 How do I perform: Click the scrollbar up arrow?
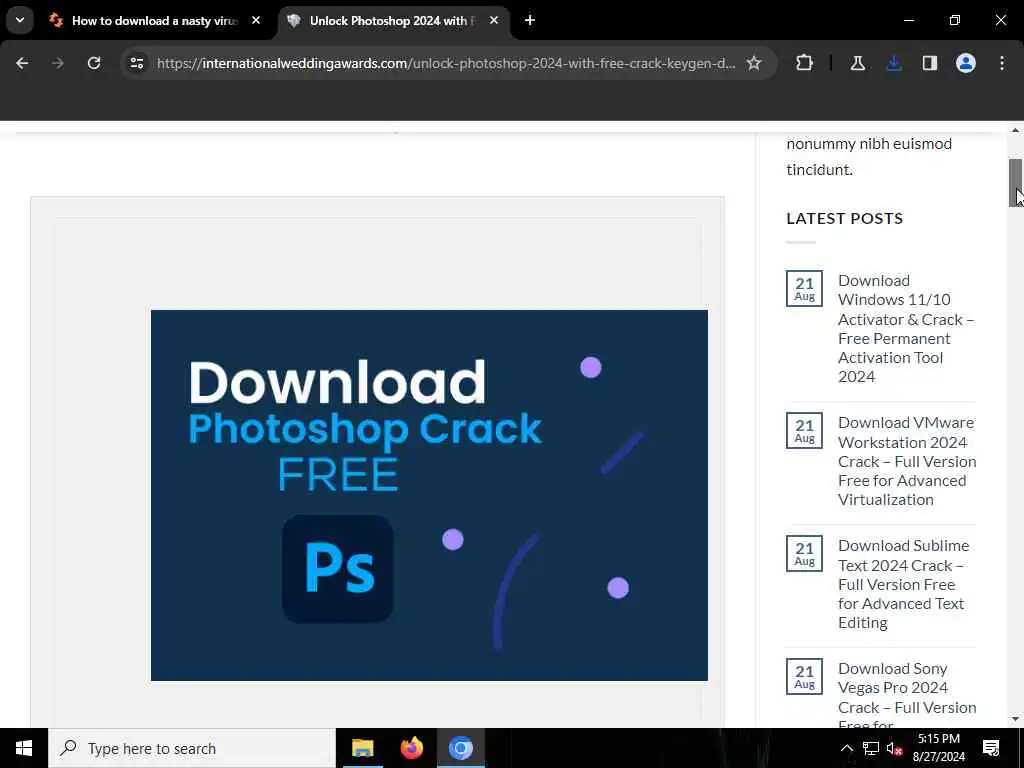click(1016, 130)
